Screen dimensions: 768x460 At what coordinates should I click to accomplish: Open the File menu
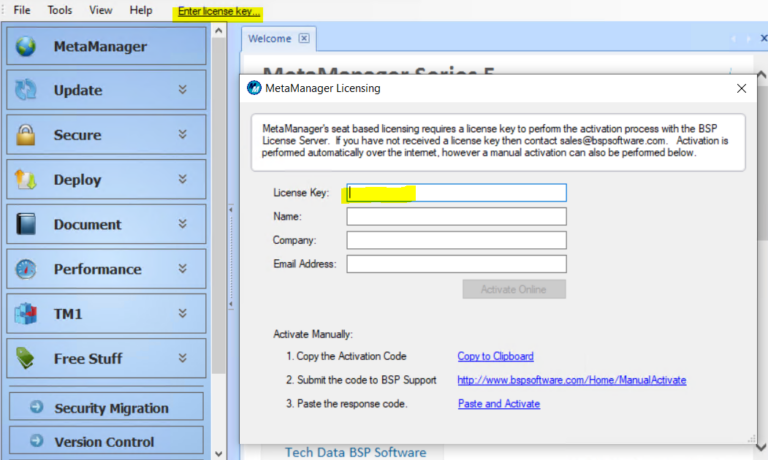[22, 10]
